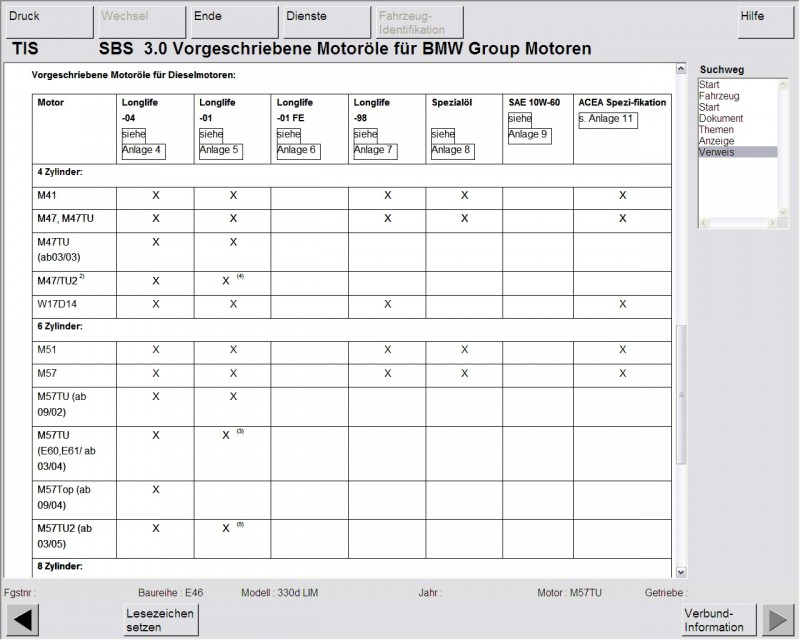Image resolution: width=800 pixels, height=640 pixels.
Task: Click the 'Suchweg' panel title
Action: [x=722, y=69]
